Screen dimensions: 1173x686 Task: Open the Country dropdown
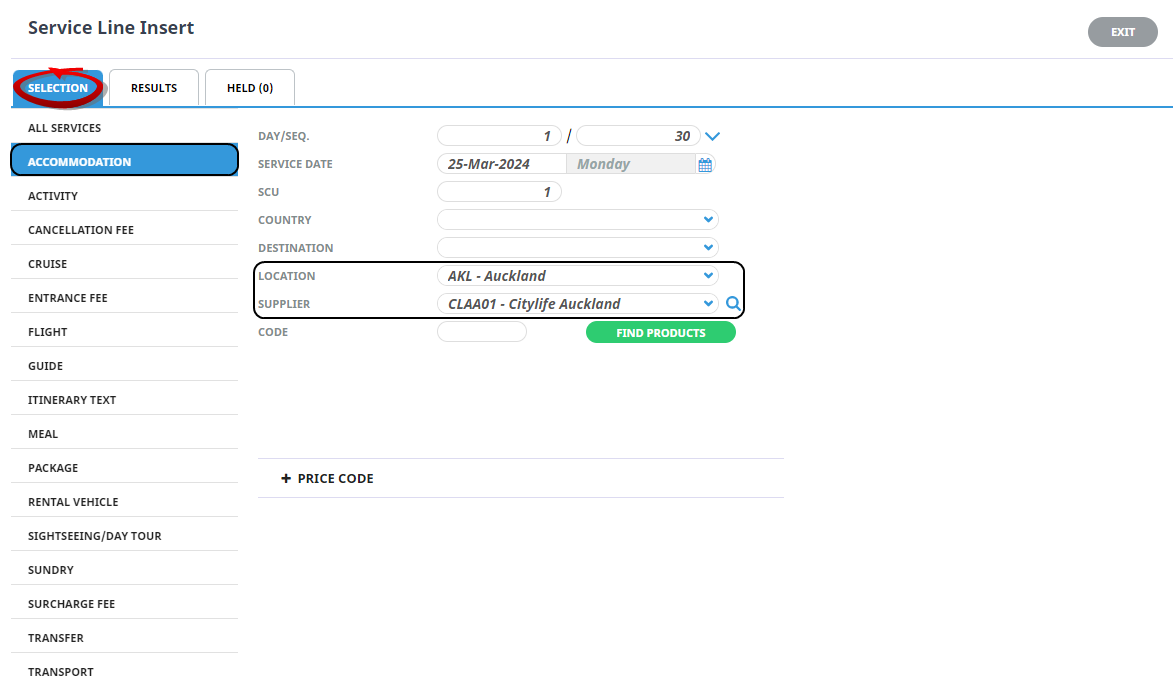pos(708,220)
